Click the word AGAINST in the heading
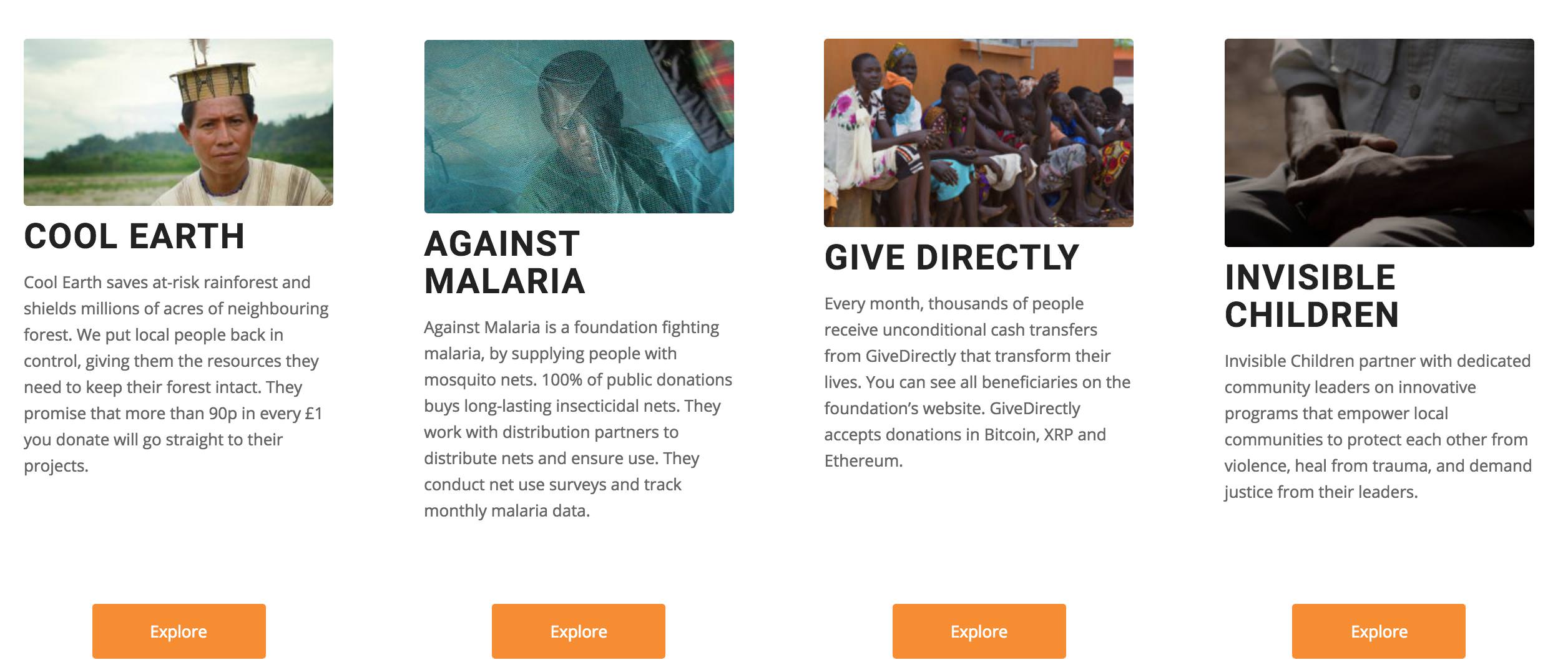Viewport: 1568px width, 670px height. click(502, 243)
